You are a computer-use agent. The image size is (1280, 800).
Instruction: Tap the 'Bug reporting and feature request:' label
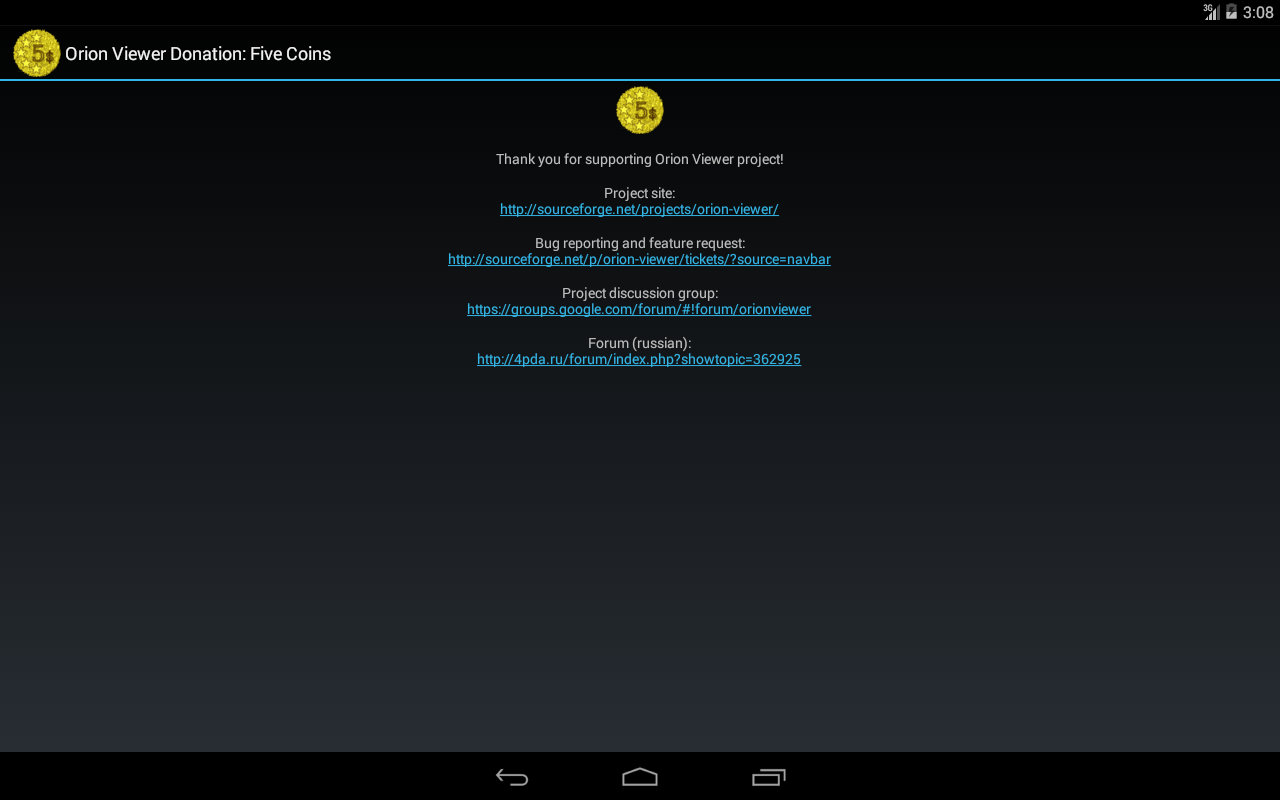[640, 243]
